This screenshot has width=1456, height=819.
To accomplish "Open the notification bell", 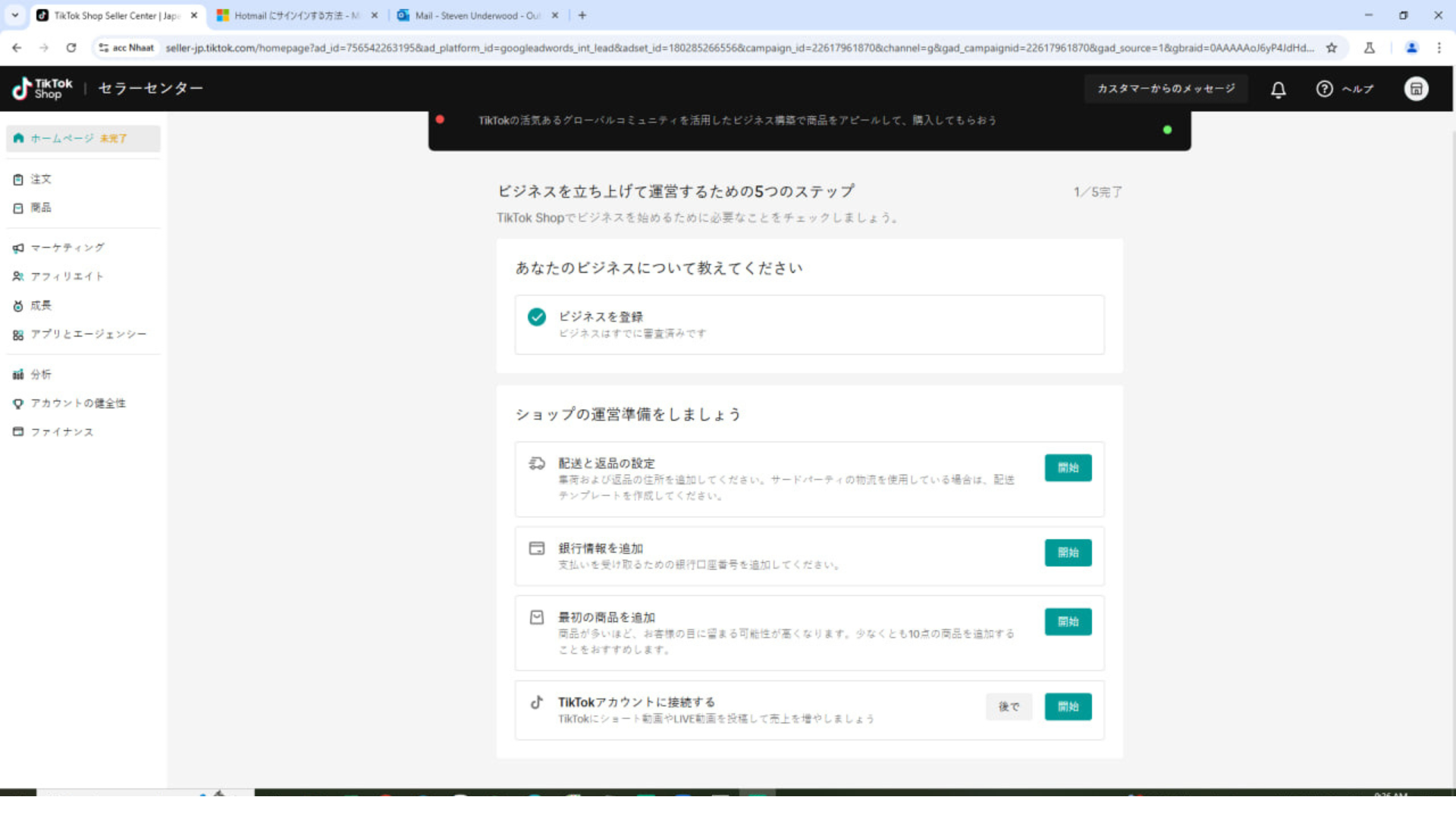I will (1278, 89).
